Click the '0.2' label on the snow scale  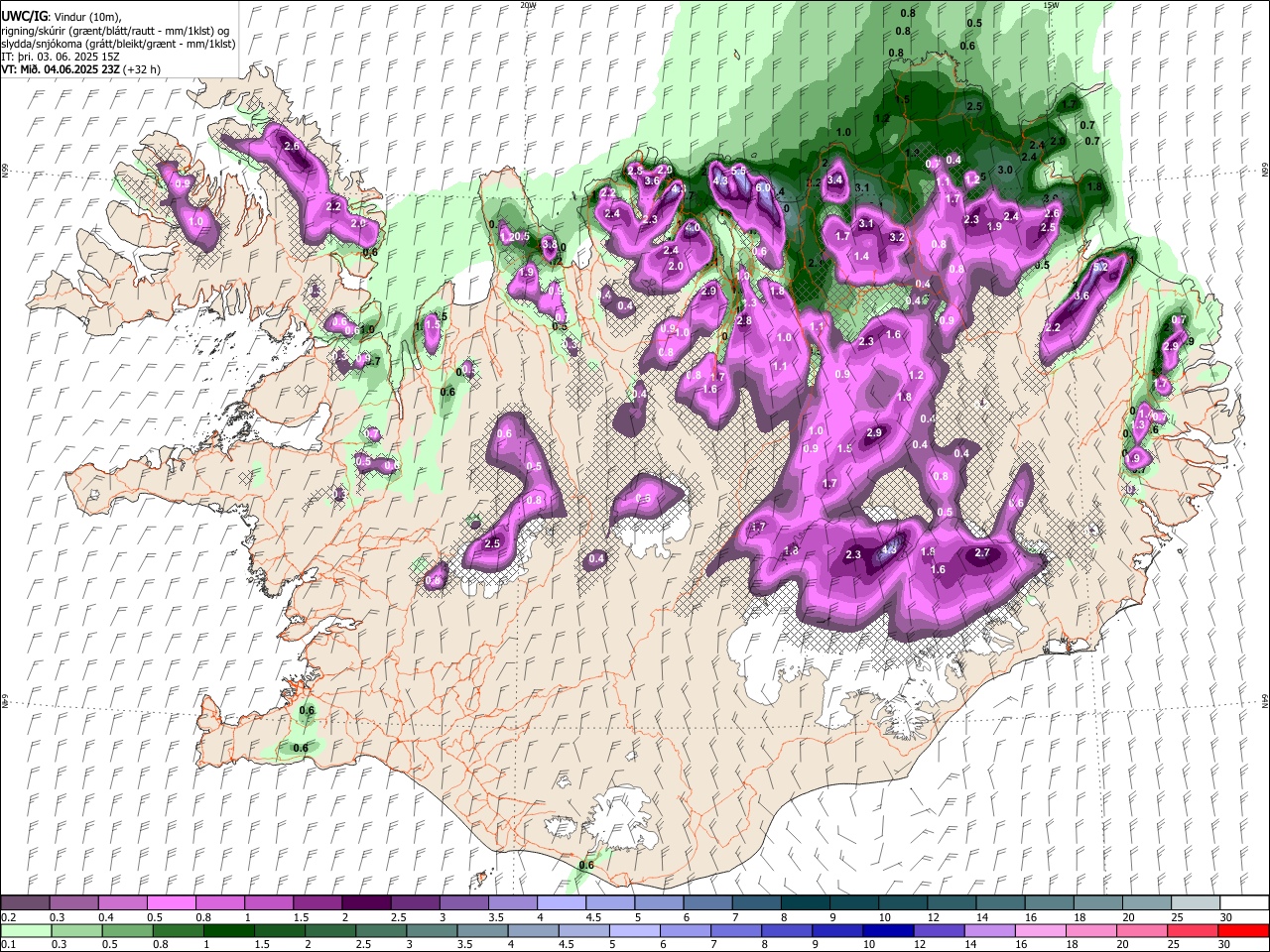coord(8,917)
